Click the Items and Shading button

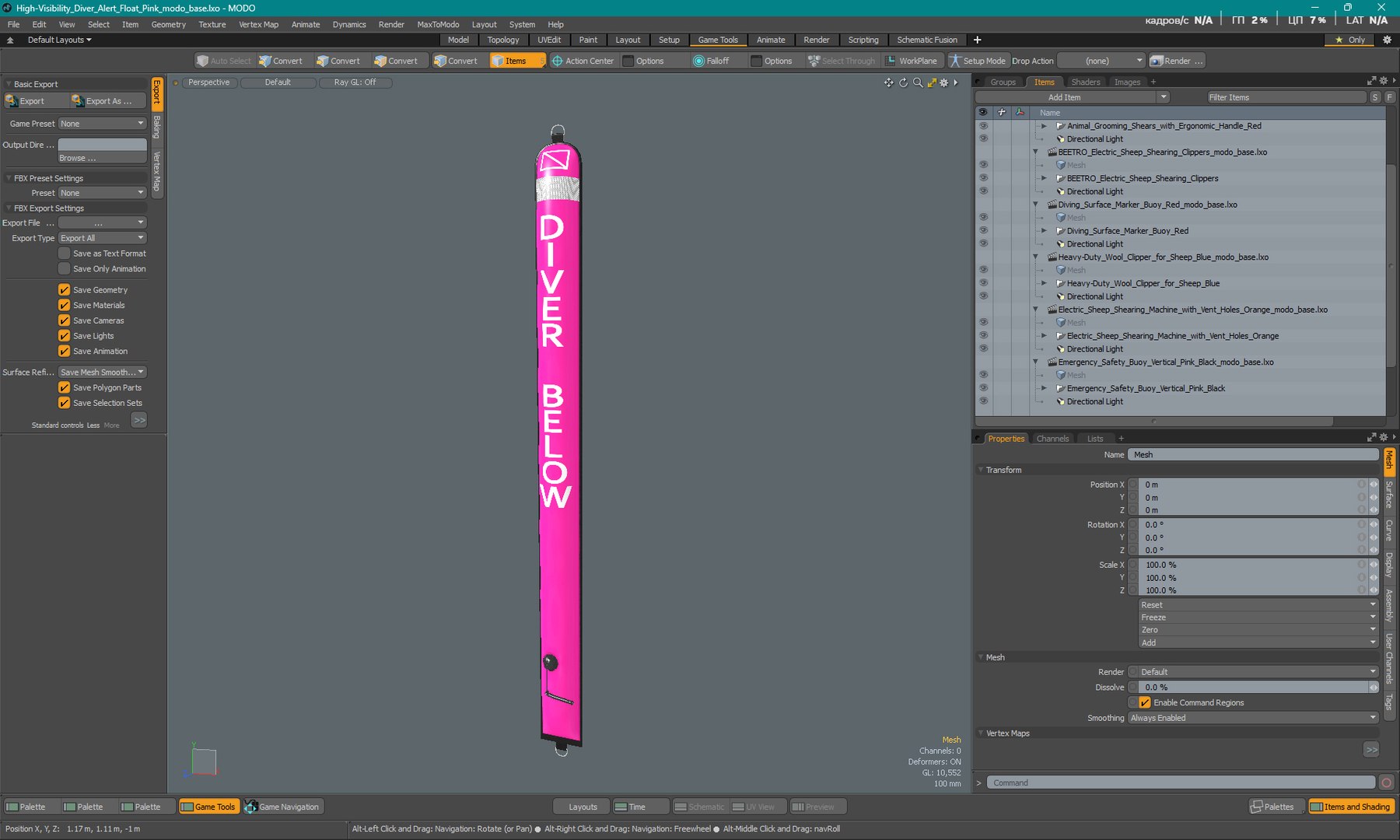[x=1351, y=807]
